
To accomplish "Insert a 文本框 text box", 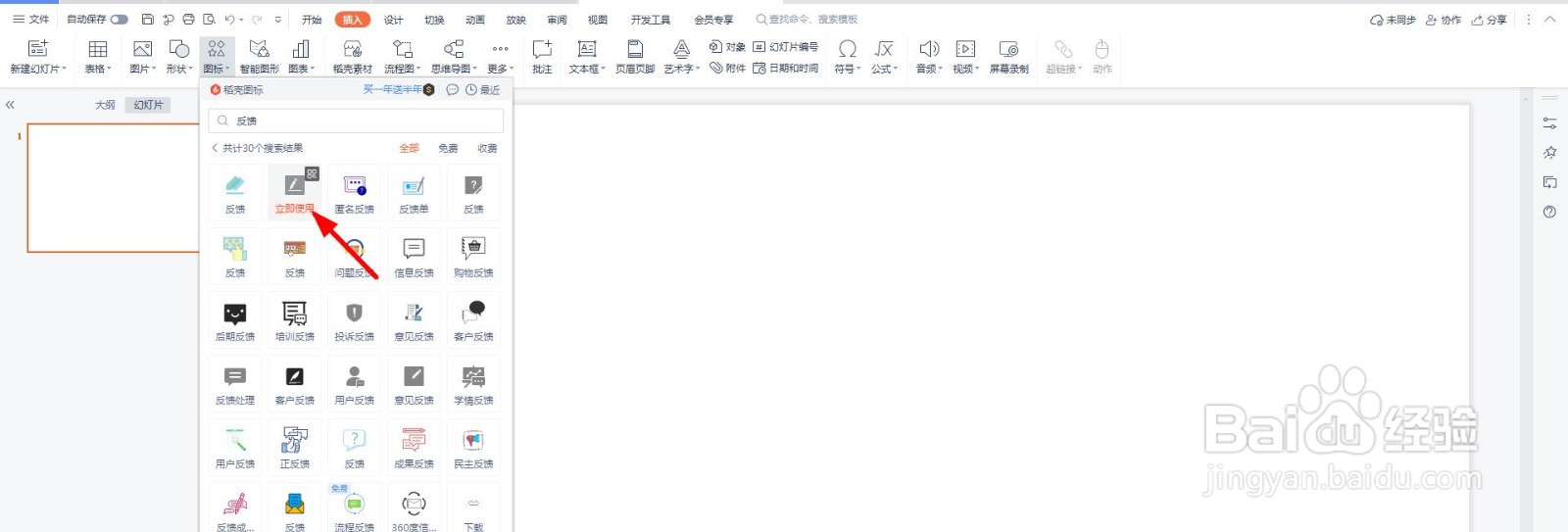I will (x=587, y=57).
